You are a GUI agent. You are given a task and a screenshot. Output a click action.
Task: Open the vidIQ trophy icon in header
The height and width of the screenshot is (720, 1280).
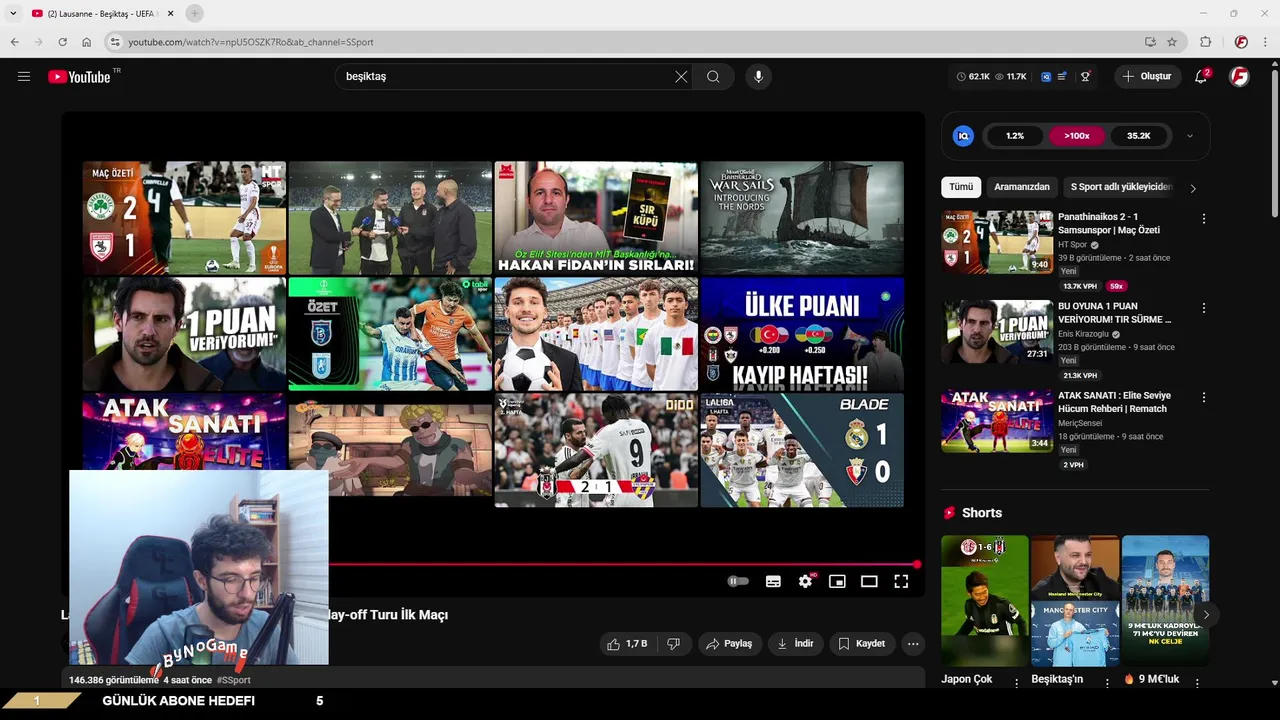(1085, 77)
